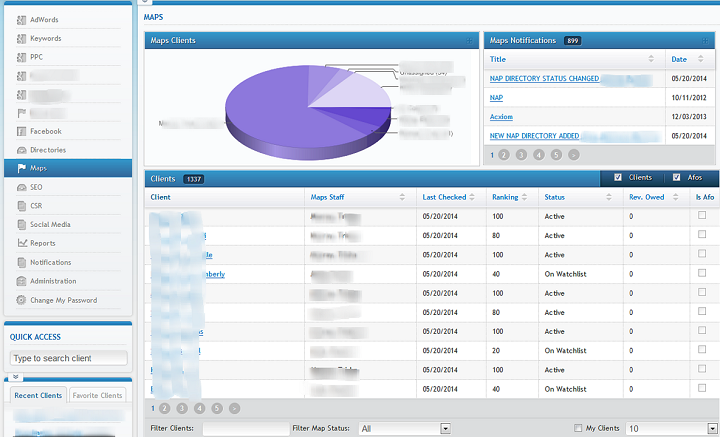
Task: Focus the Type to search client field
Action: pyautogui.click(x=68, y=358)
